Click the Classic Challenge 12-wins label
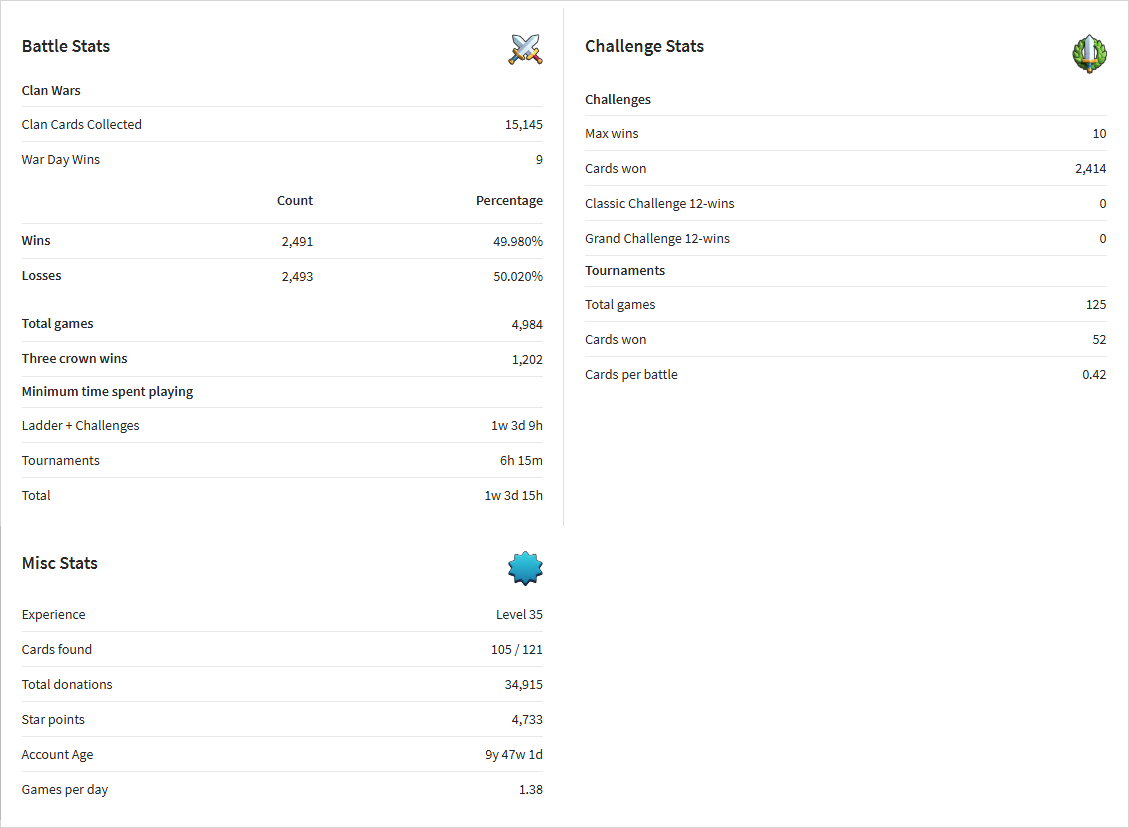The image size is (1129, 828). tap(660, 204)
